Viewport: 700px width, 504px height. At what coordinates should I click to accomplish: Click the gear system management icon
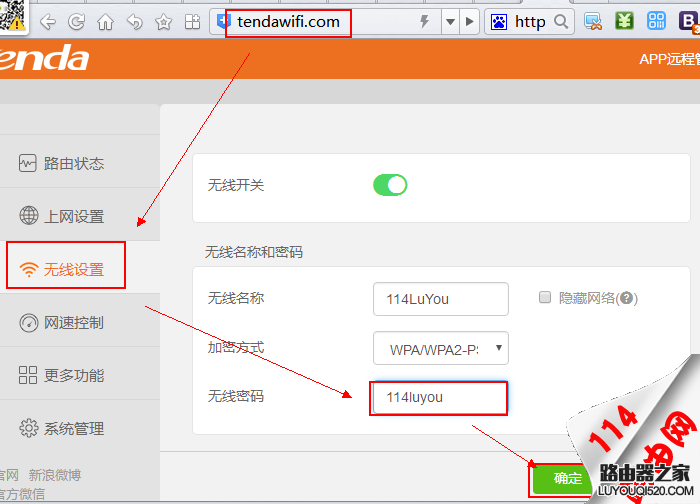coord(29,428)
